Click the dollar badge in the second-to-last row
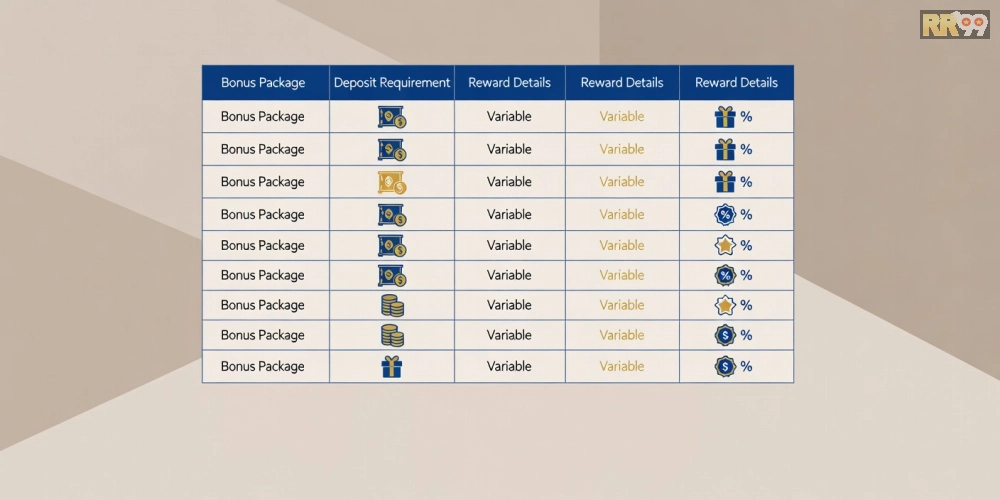 tap(725, 336)
